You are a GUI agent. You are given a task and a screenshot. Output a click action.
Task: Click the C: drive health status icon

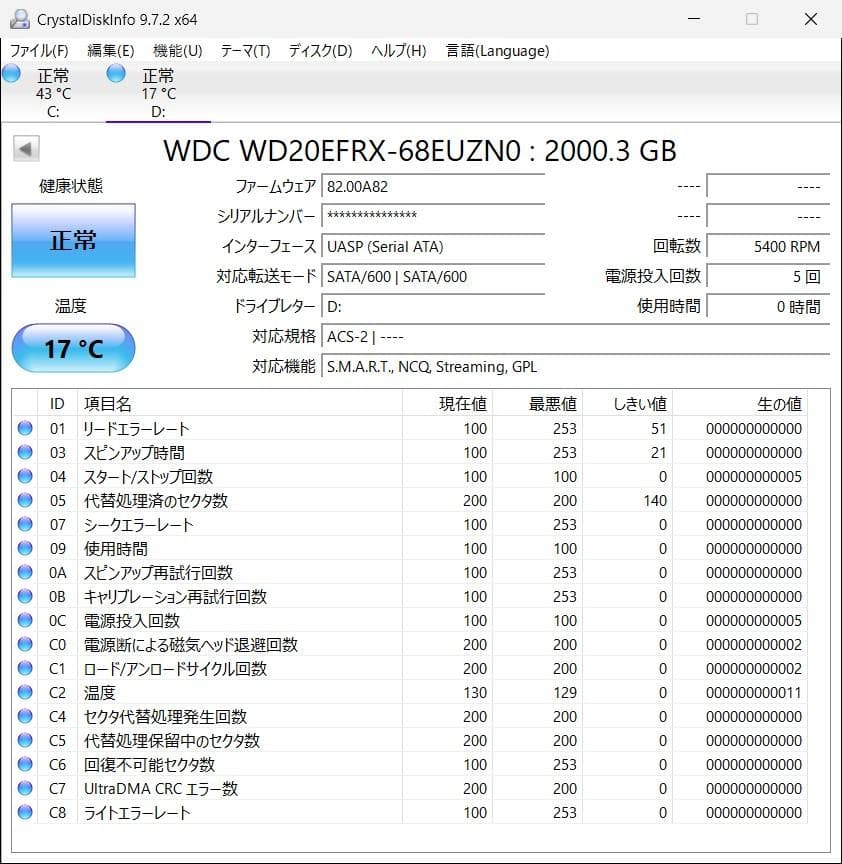(x=11, y=73)
